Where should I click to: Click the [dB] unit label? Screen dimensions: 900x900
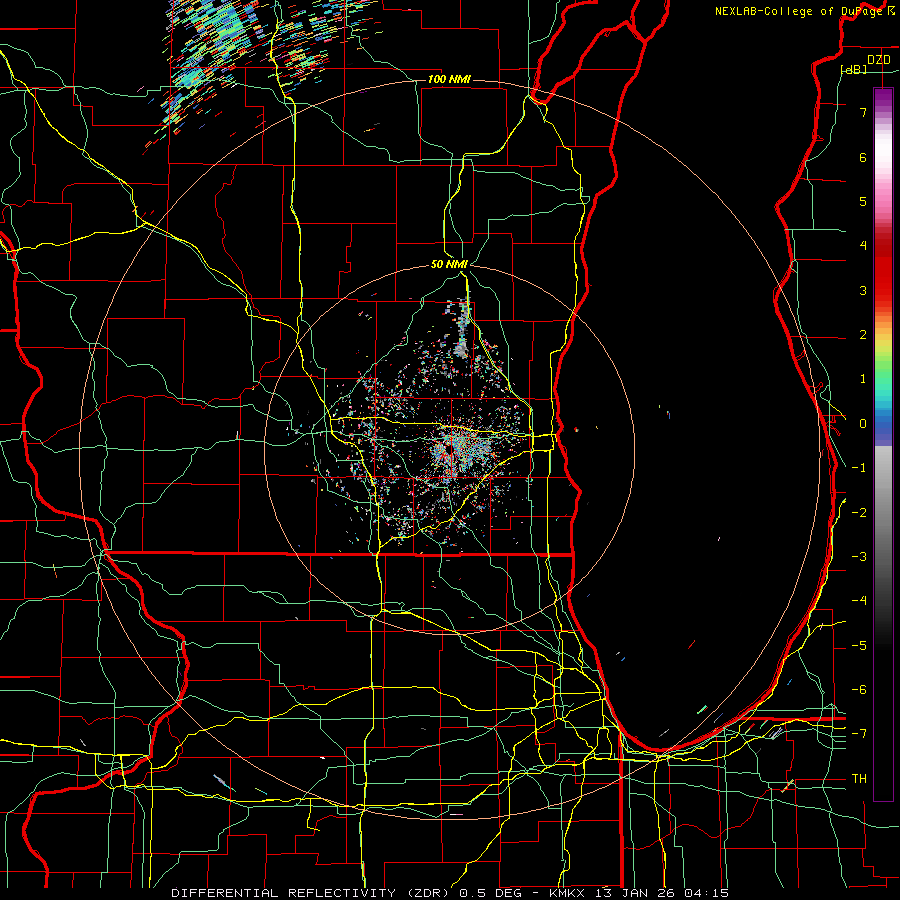point(854,69)
